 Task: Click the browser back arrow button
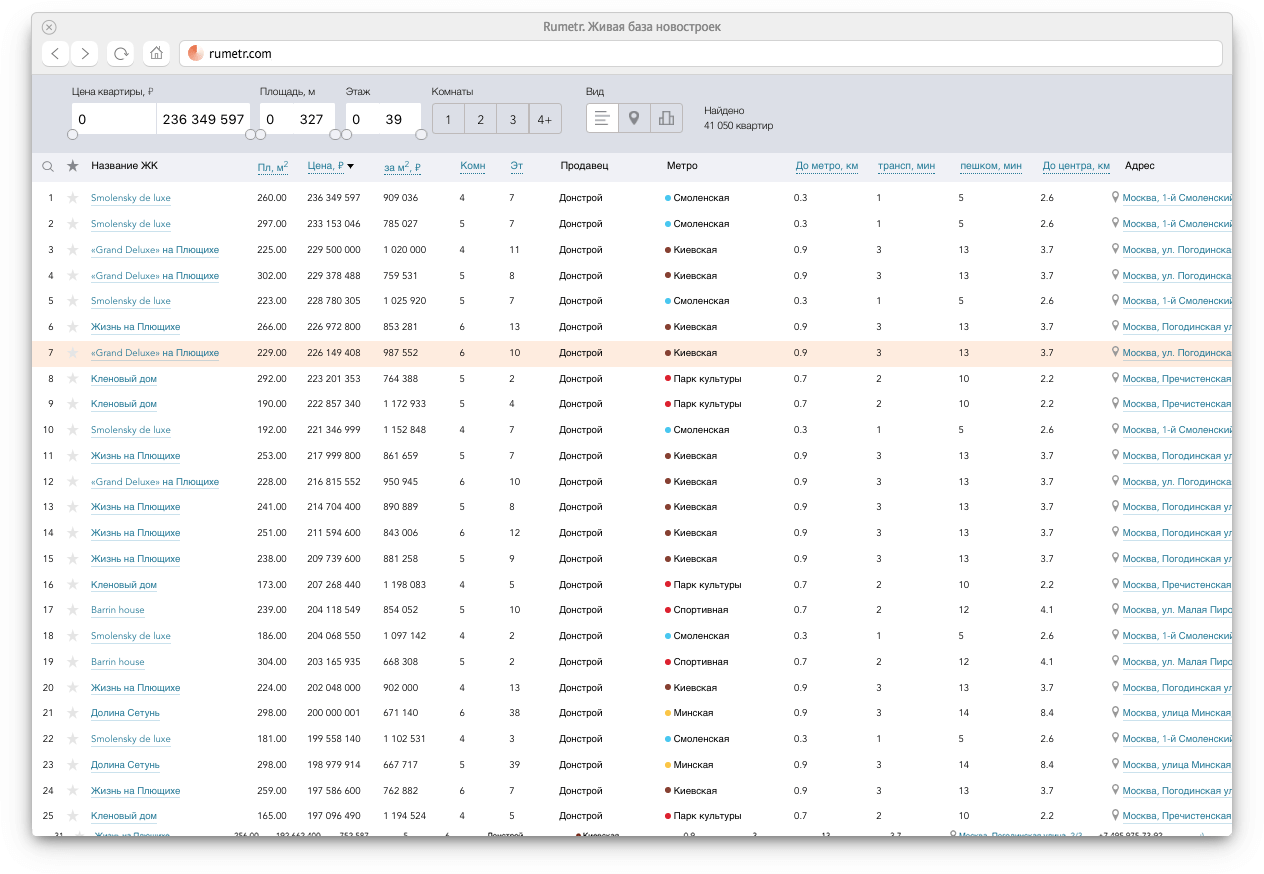(x=56, y=54)
